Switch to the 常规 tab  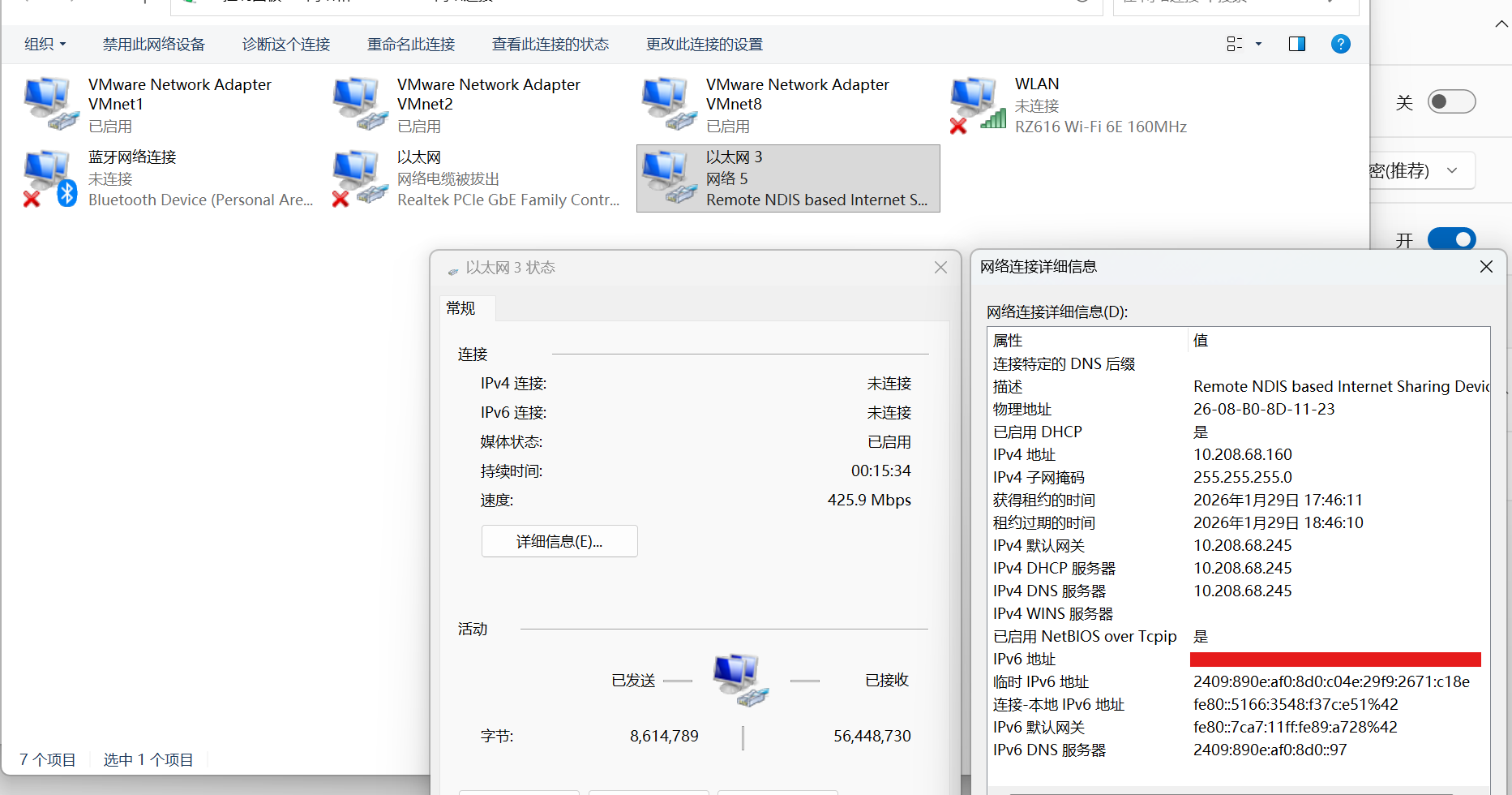tap(460, 308)
